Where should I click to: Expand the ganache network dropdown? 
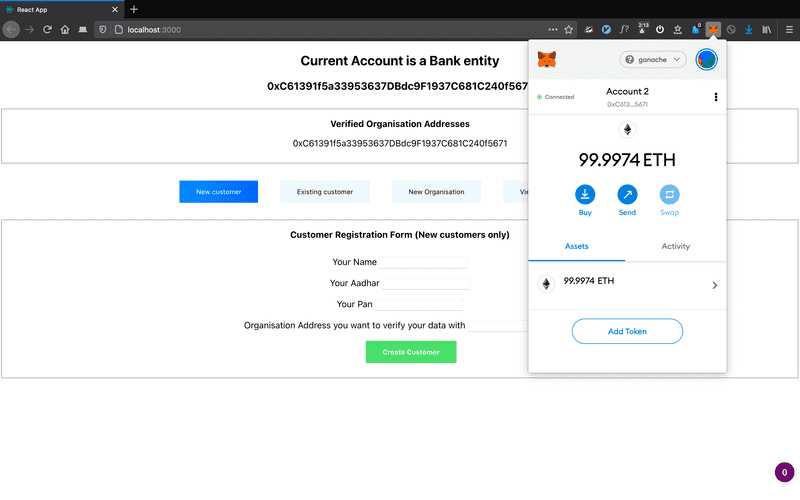click(653, 60)
